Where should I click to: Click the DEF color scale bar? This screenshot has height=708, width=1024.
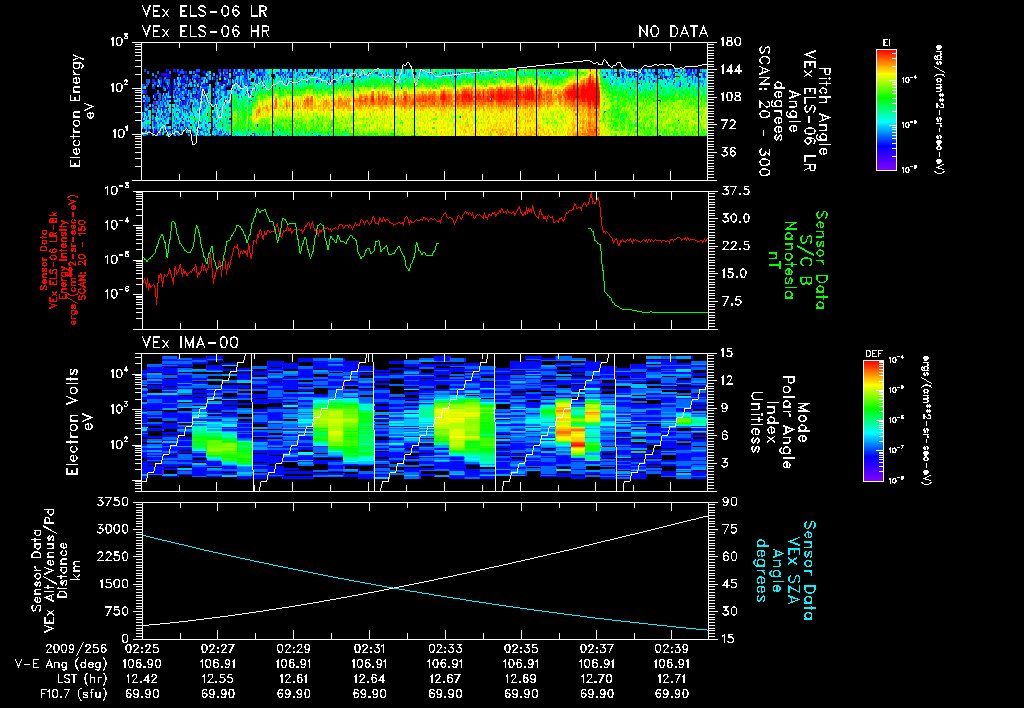pos(874,421)
